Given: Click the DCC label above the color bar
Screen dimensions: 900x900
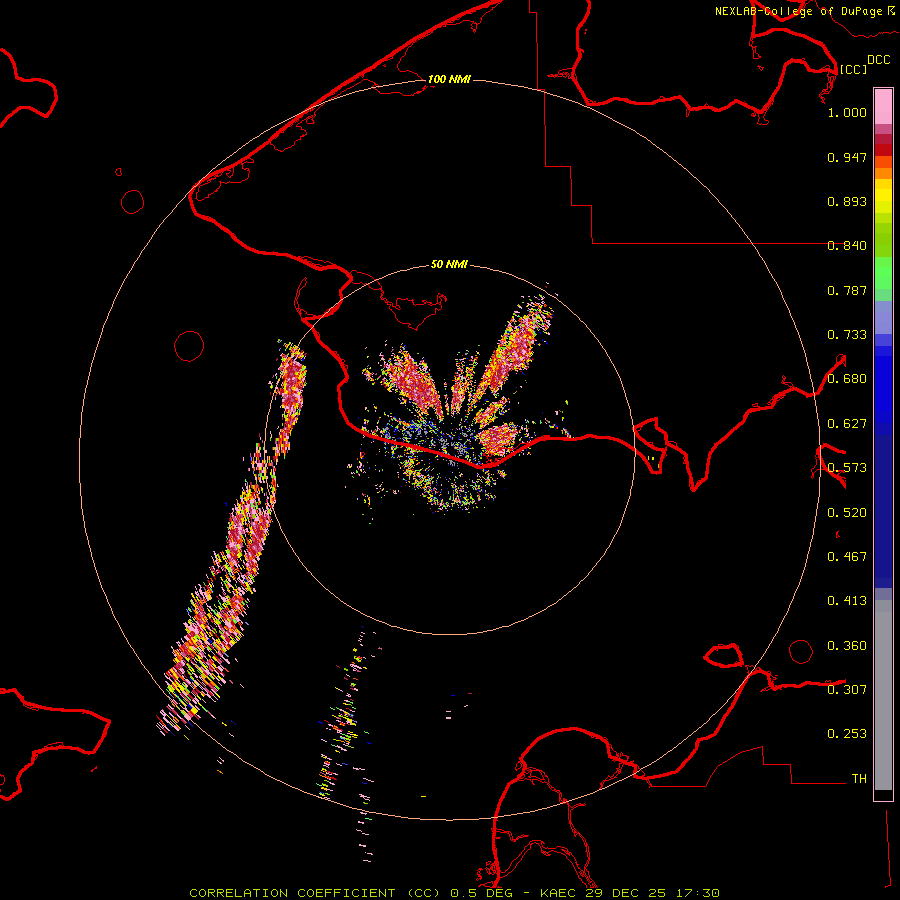Looking at the screenshot, I should pos(878,60).
